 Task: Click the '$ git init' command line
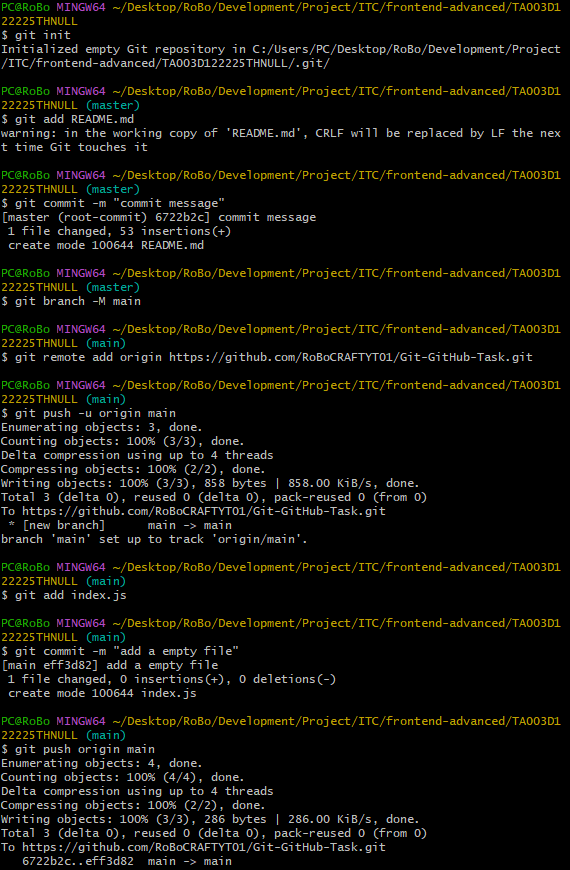(36, 35)
